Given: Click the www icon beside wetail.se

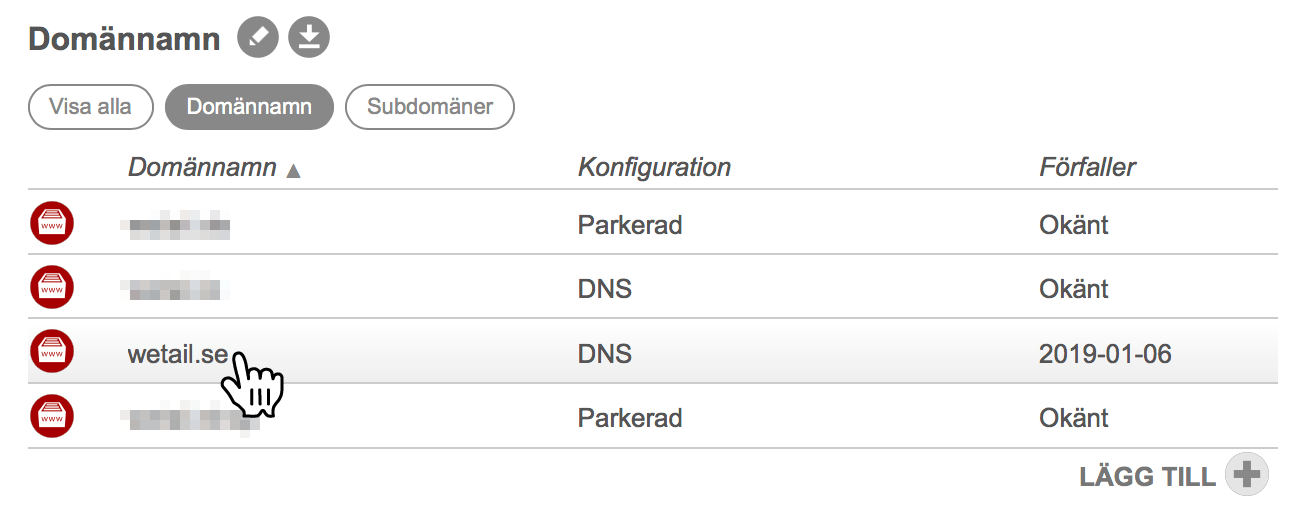Looking at the screenshot, I should [52, 352].
